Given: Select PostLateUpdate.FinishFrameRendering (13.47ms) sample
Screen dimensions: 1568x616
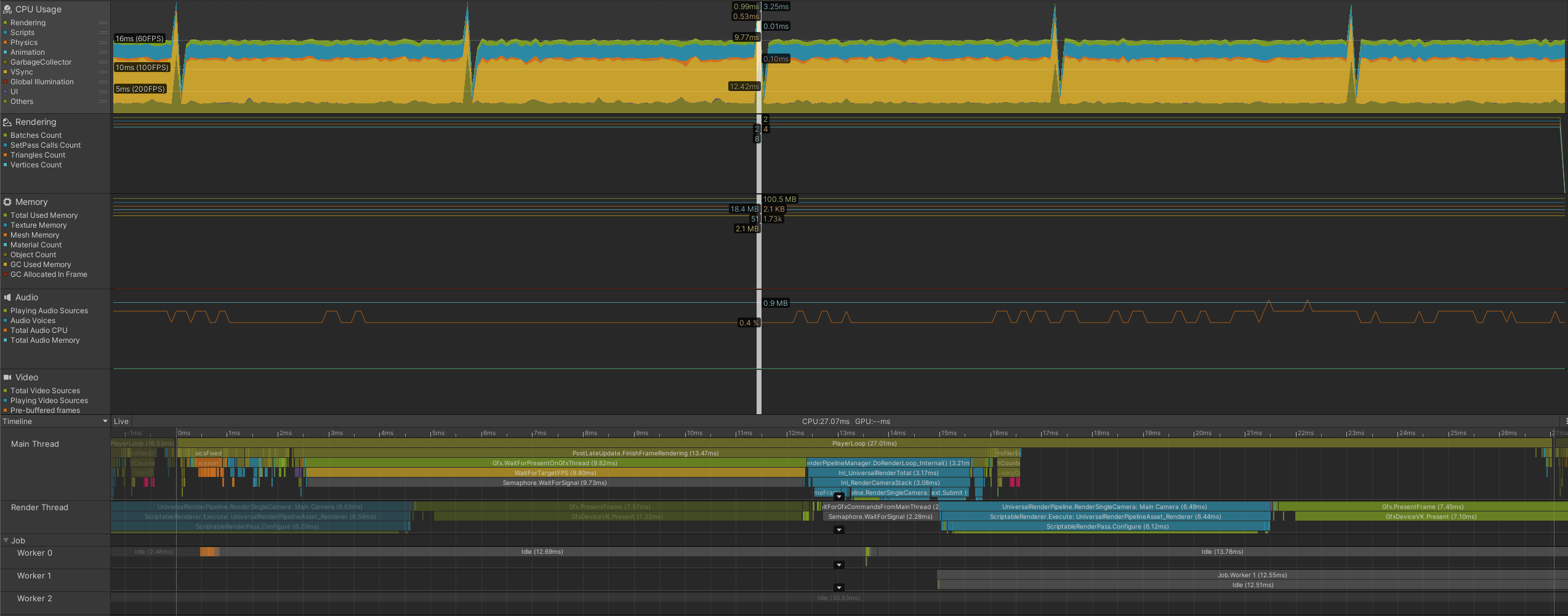Looking at the screenshot, I should [645, 453].
